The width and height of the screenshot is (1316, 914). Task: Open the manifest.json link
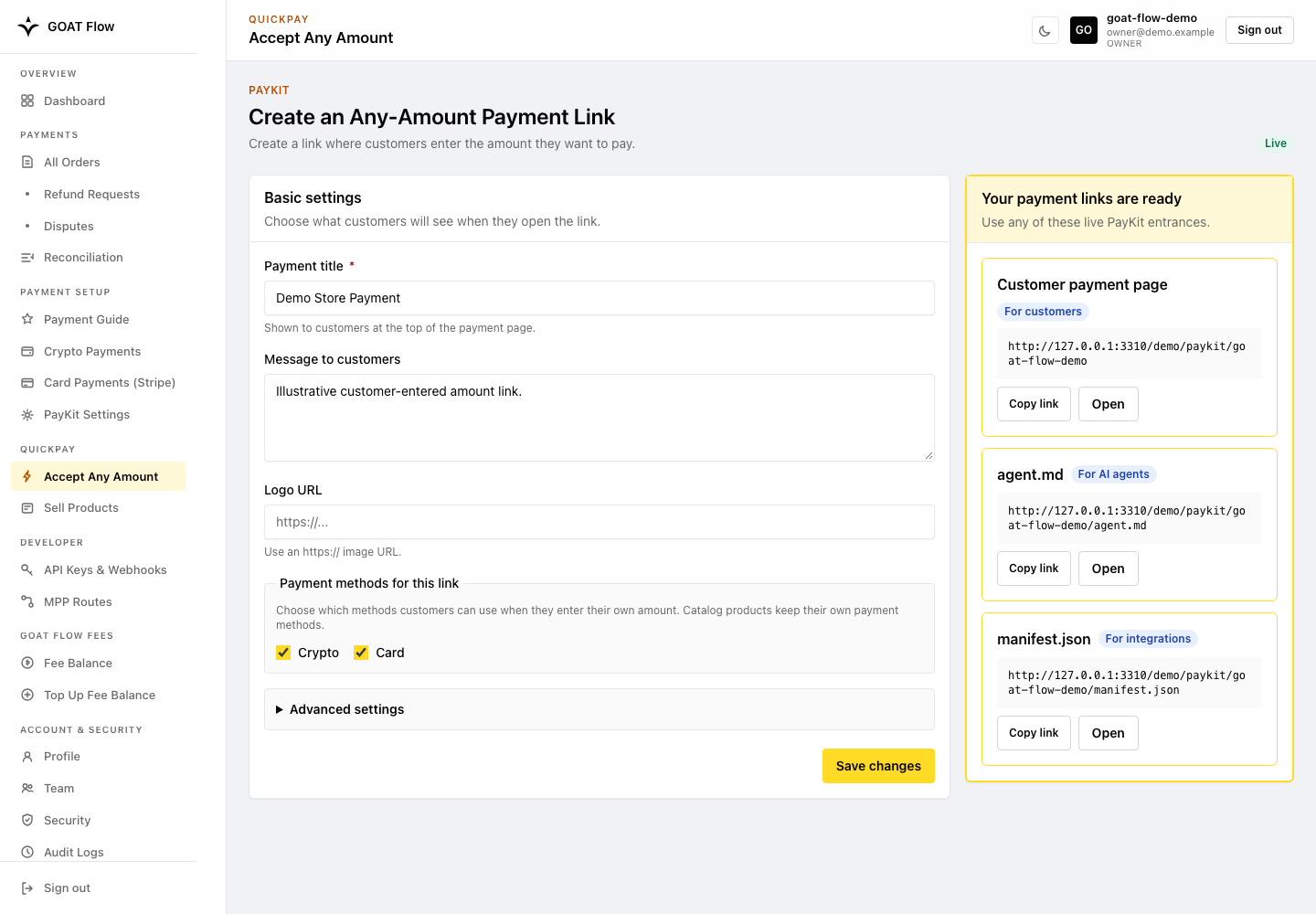1109,733
